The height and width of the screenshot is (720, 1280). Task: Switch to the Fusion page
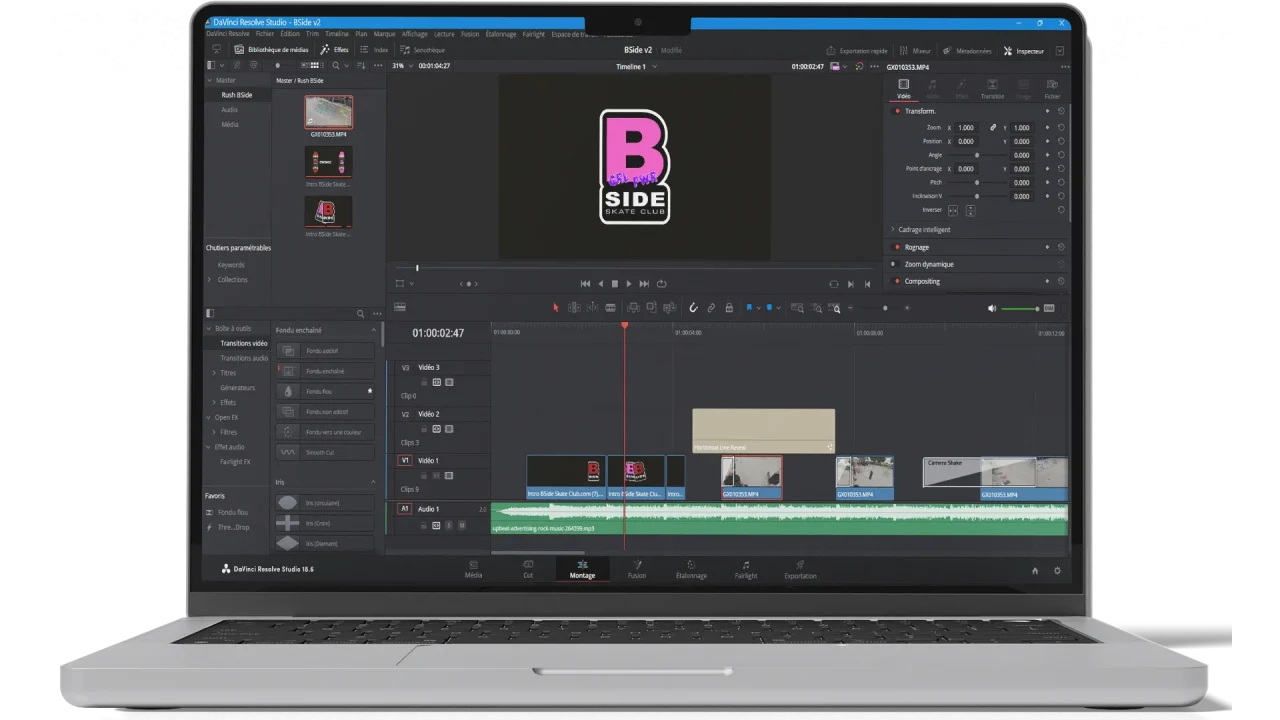coord(637,570)
